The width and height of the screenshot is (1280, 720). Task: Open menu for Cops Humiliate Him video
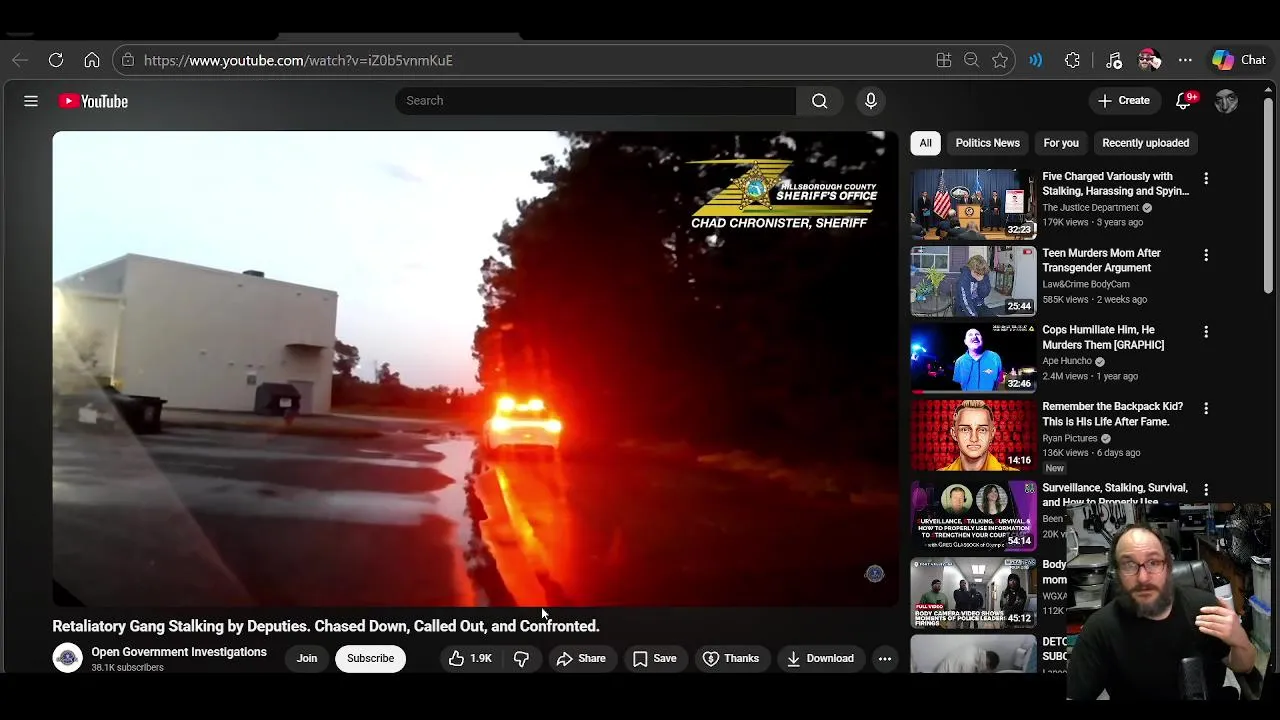click(x=1206, y=331)
